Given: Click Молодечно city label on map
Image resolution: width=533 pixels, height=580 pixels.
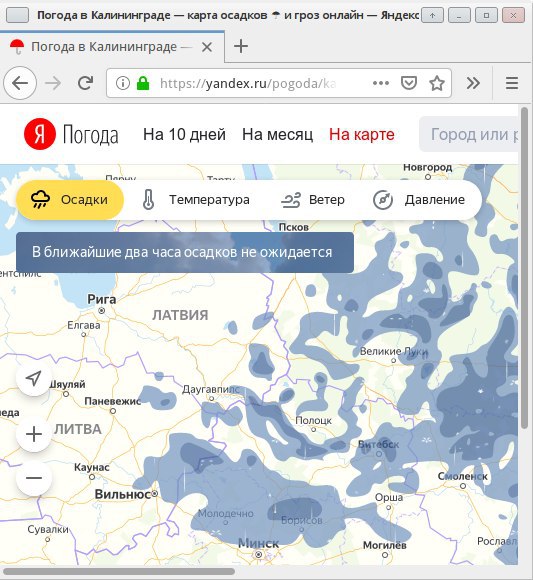Looking at the screenshot, I should click(226, 513).
